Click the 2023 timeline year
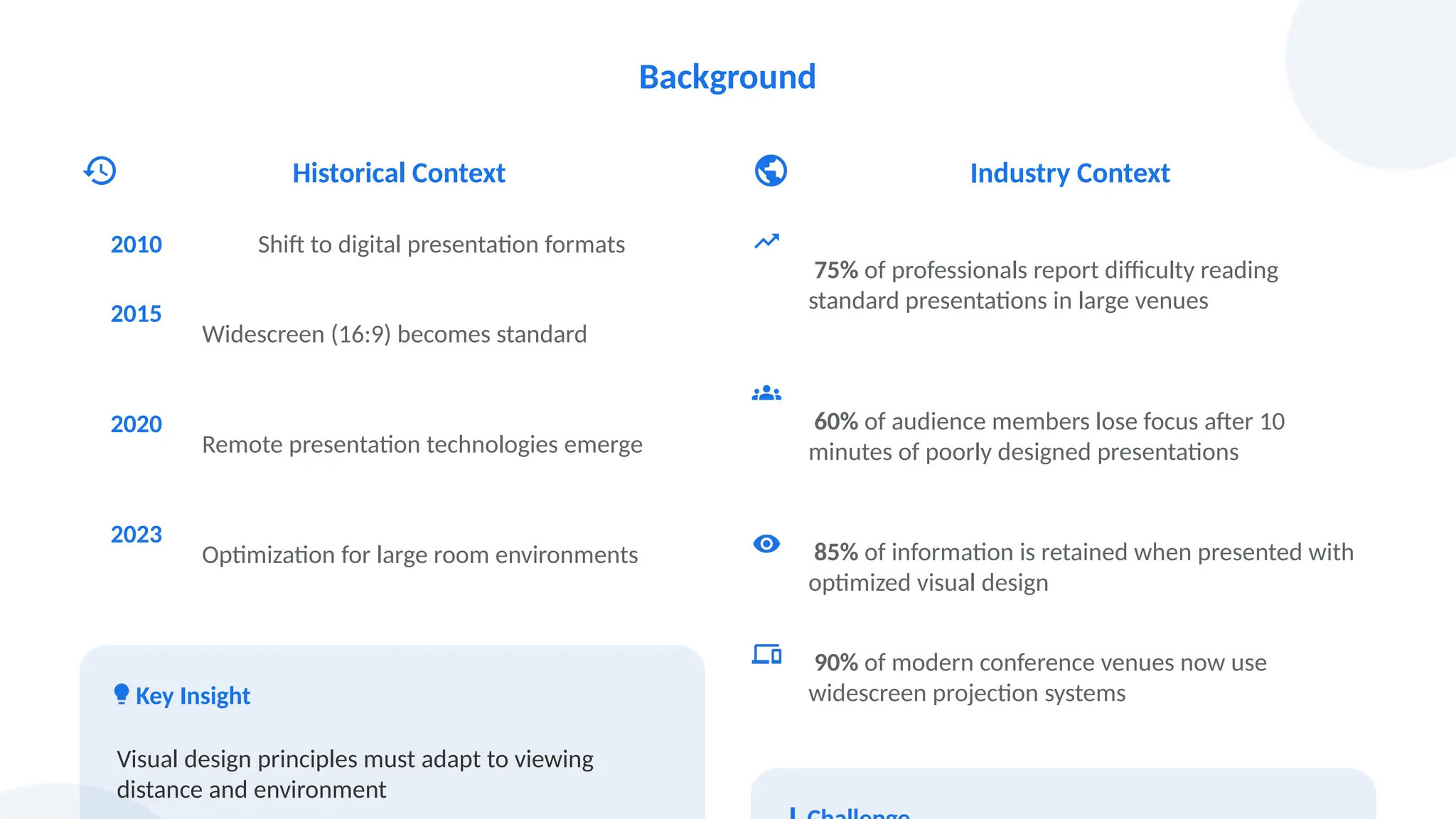The image size is (1456, 819). coord(136,534)
